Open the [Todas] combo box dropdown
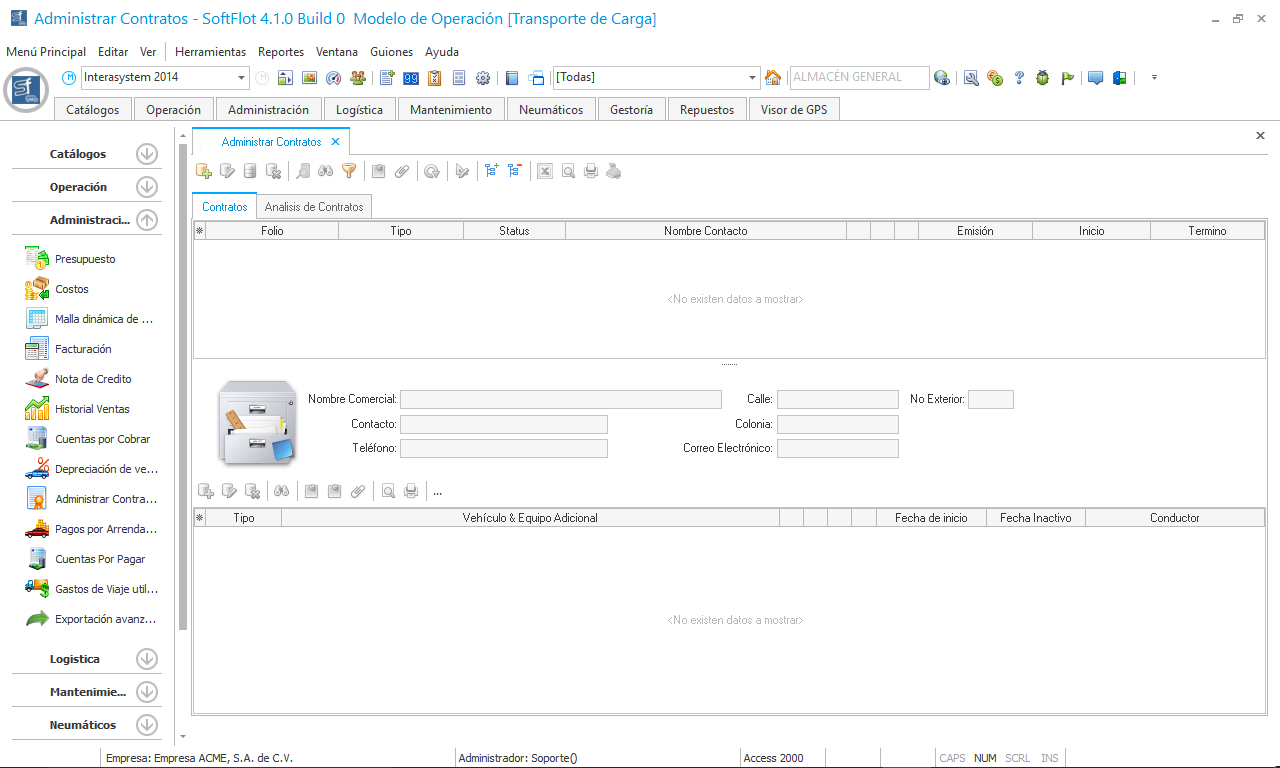 [753, 78]
